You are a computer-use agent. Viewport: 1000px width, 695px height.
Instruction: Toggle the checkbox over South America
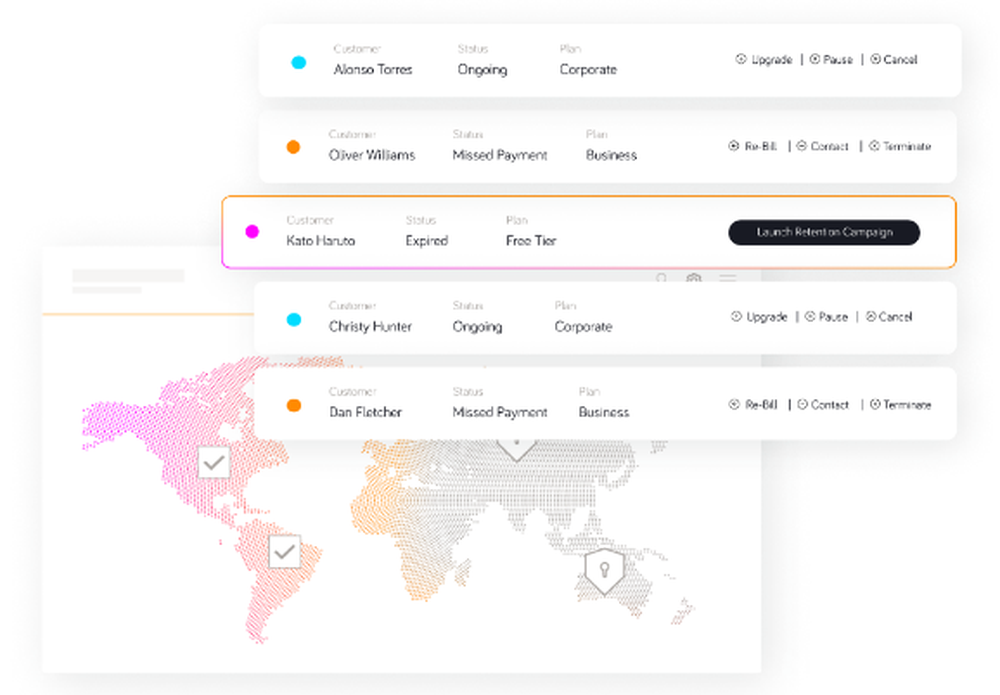[x=285, y=551]
